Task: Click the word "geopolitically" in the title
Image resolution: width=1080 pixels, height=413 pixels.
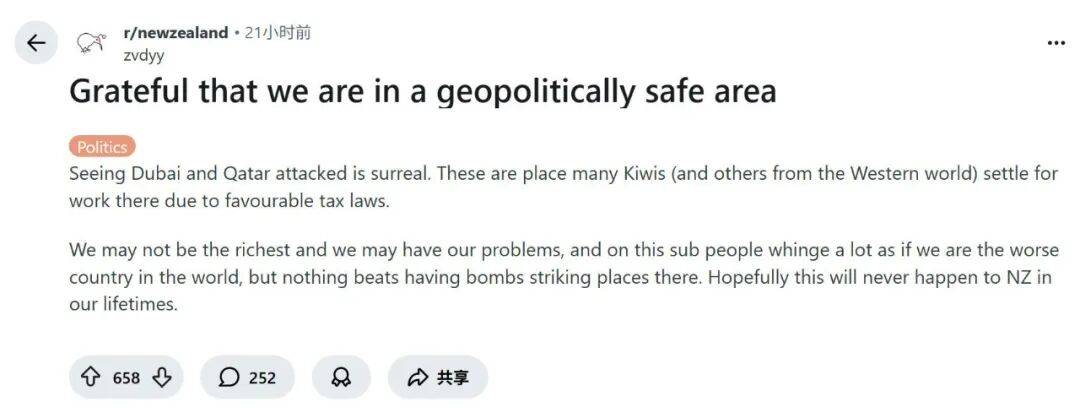Action: click(535, 92)
